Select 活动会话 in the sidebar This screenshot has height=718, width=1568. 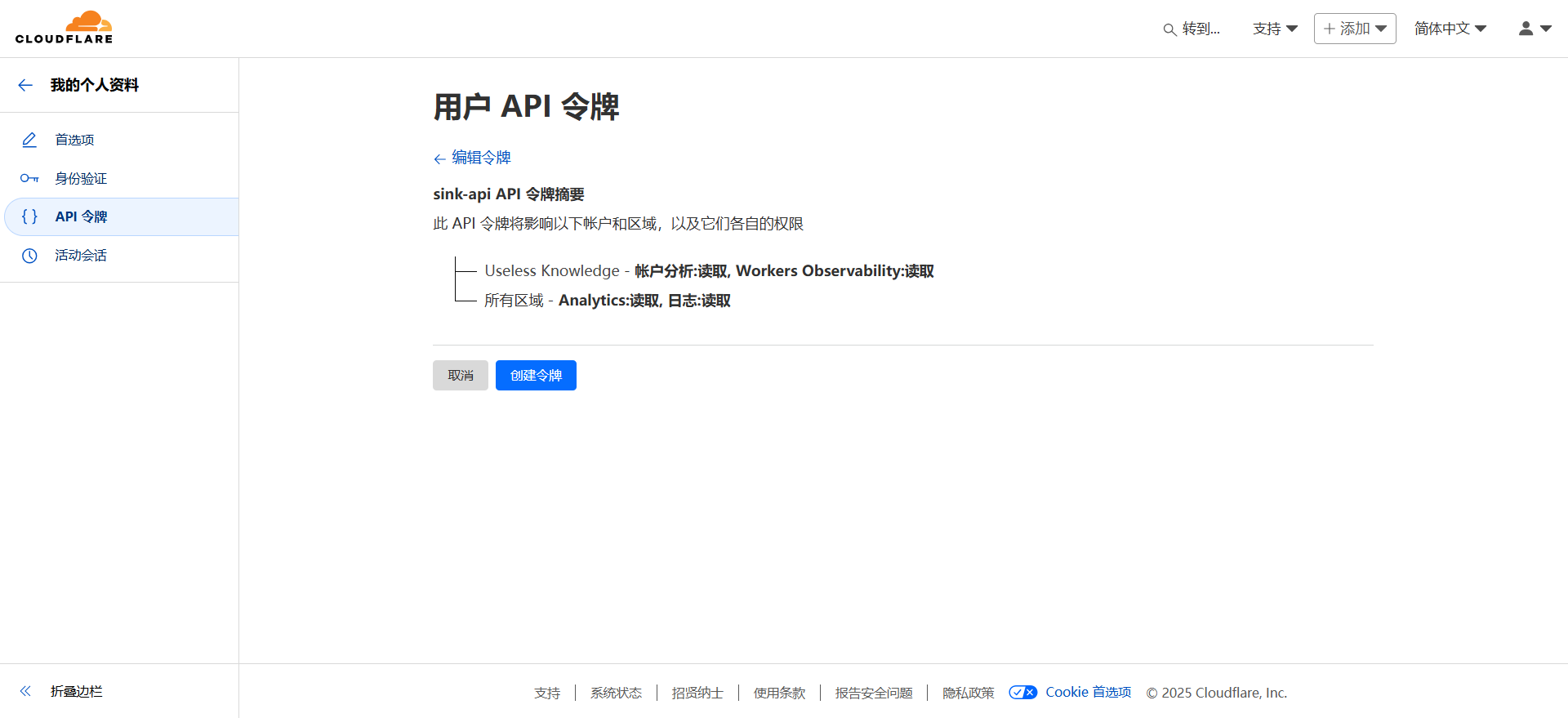tap(81, 256)
